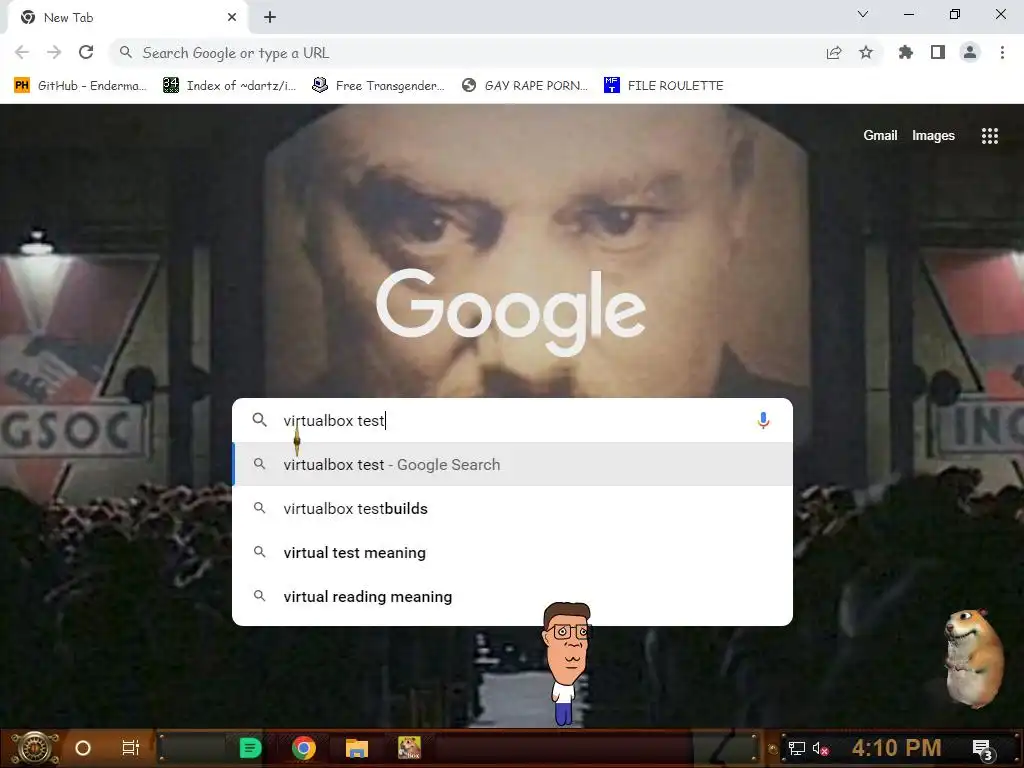Open the 4:10 PM clock
This screenshot has width=1024, height=768.
pos(896,748)
